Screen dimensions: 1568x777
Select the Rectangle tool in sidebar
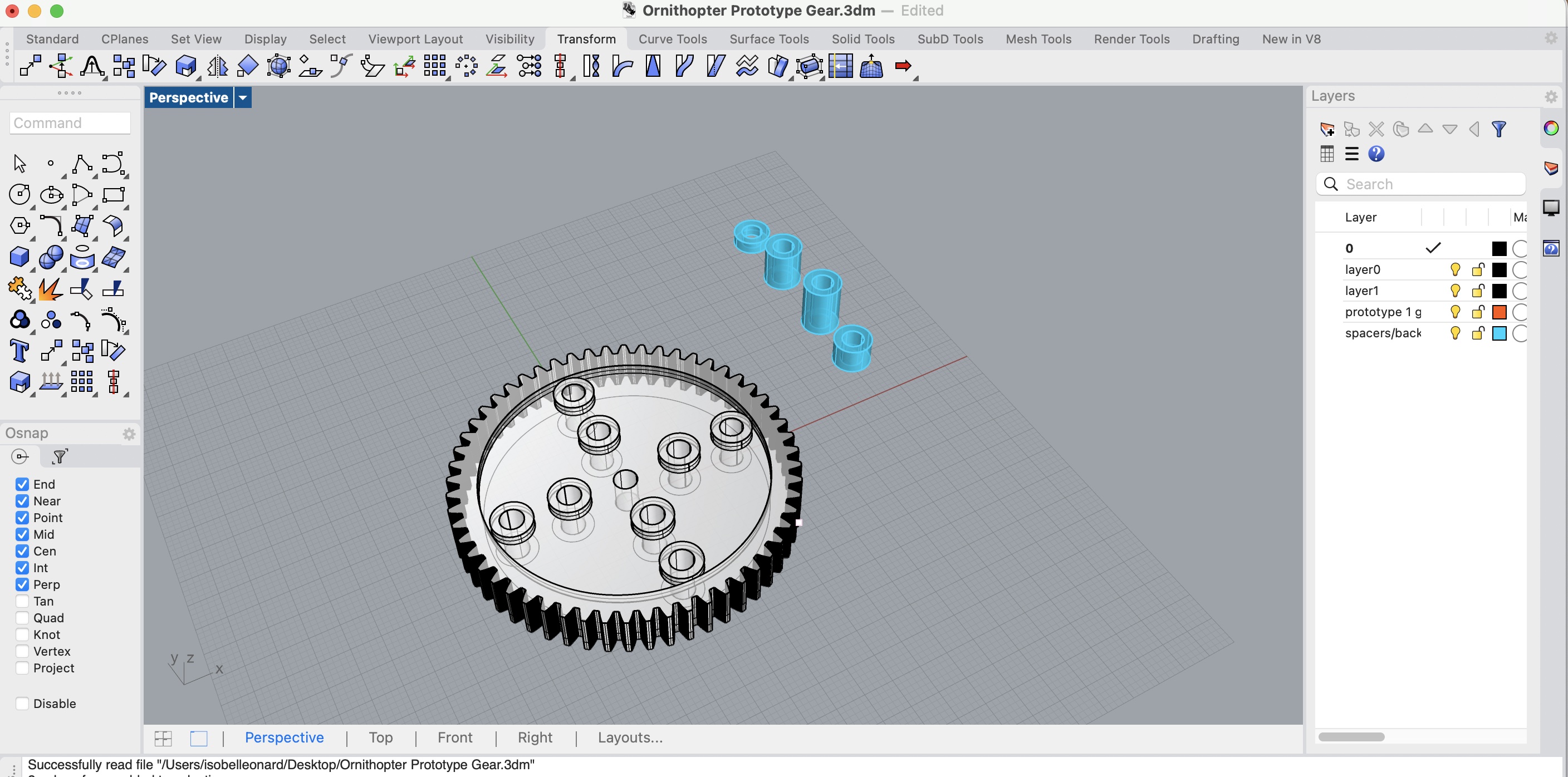click(x=113, y=195)
